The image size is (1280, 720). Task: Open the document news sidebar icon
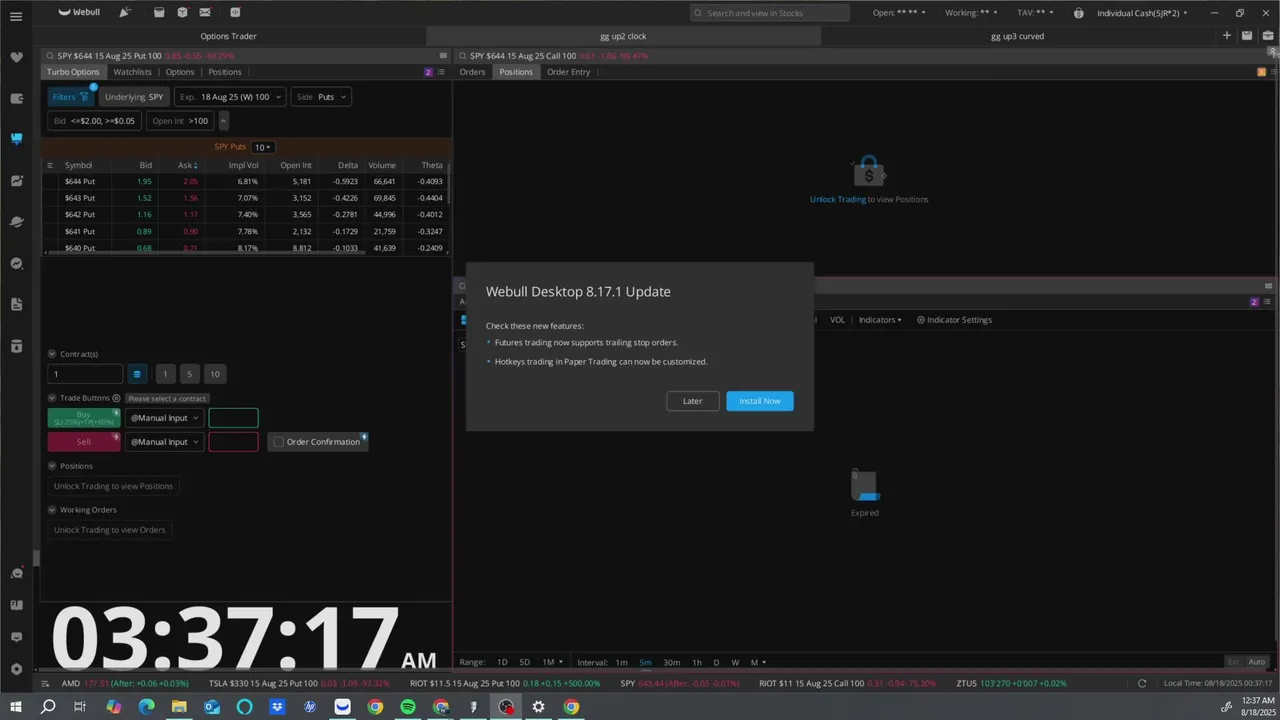[x=16, y=304]
